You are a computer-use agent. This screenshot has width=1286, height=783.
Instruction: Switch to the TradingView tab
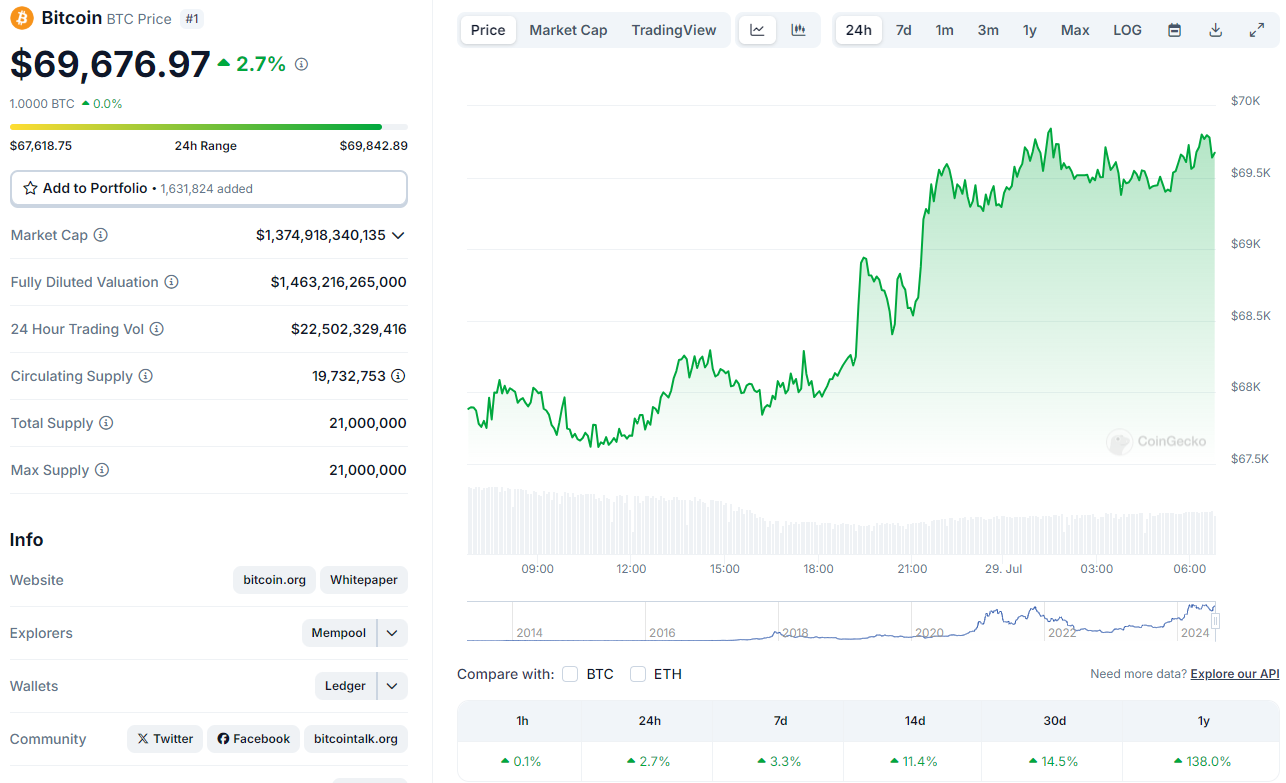(674, 30)
